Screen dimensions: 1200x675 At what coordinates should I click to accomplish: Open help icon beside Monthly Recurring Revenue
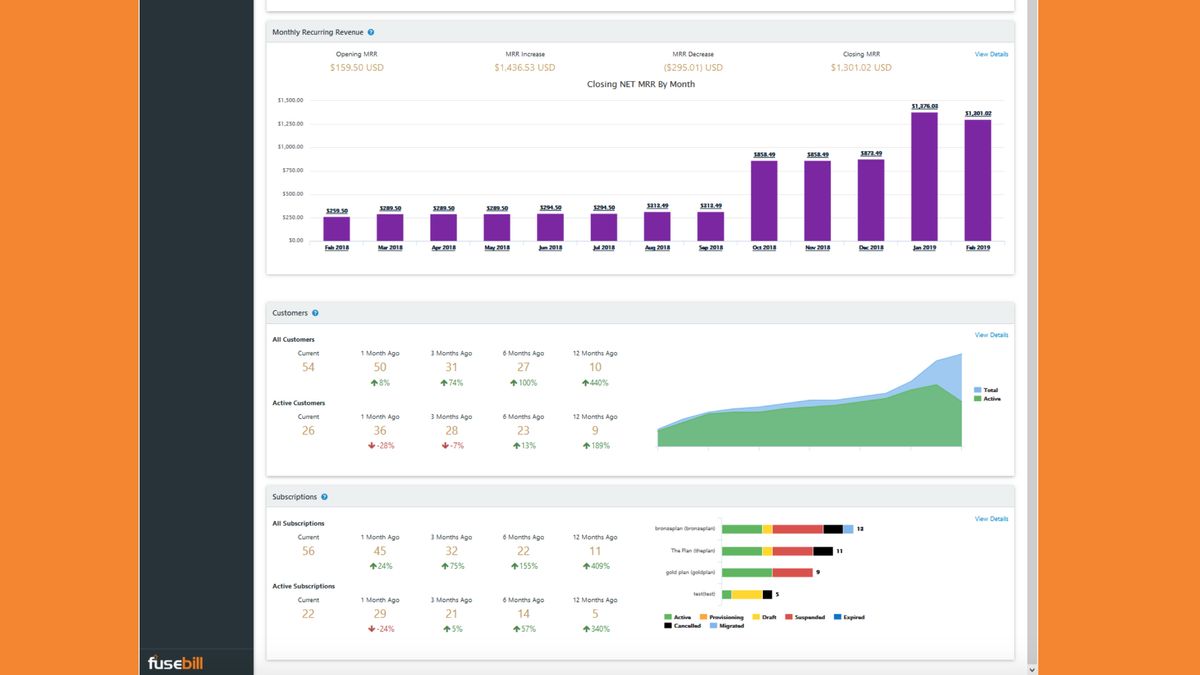point(371,33)
